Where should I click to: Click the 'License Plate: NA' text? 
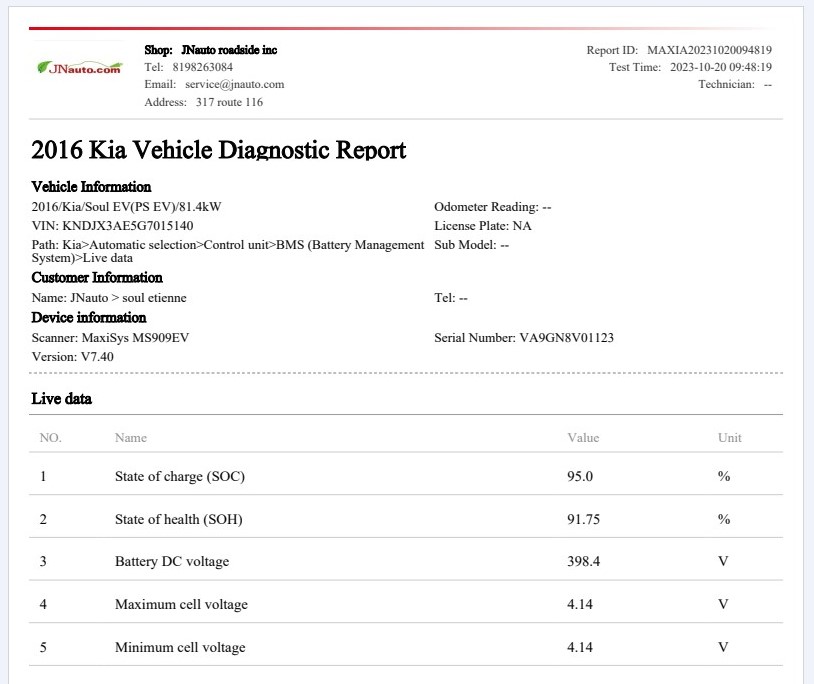point(483,226)
